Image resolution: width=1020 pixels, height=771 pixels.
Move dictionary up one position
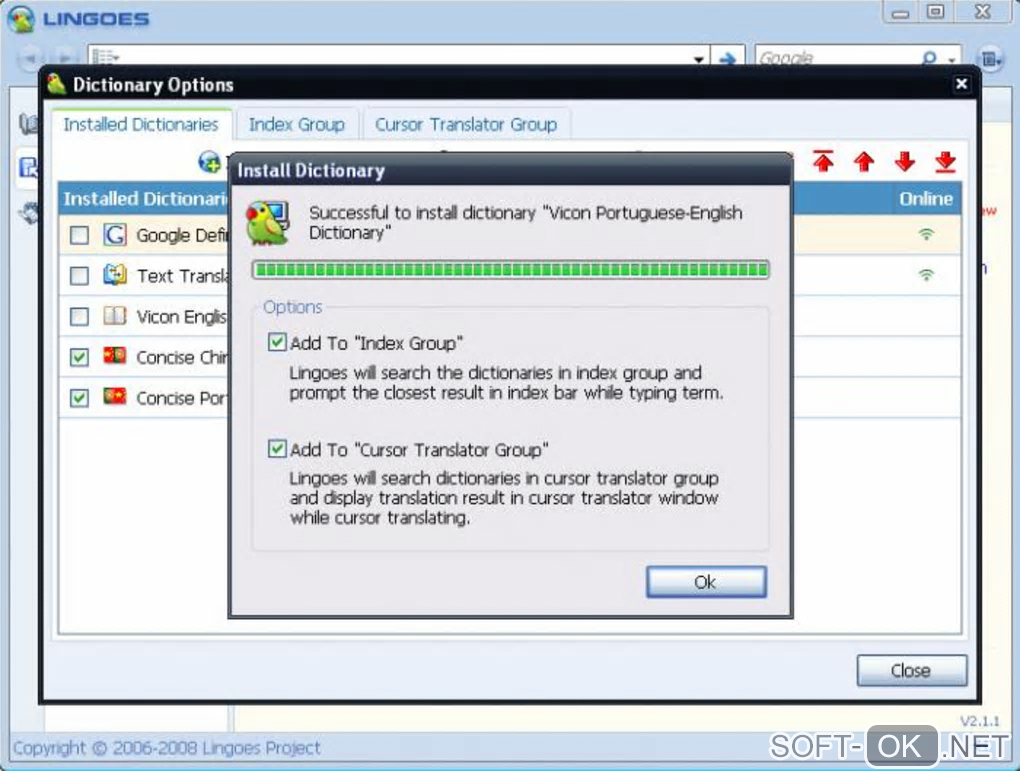coord(863,161)
